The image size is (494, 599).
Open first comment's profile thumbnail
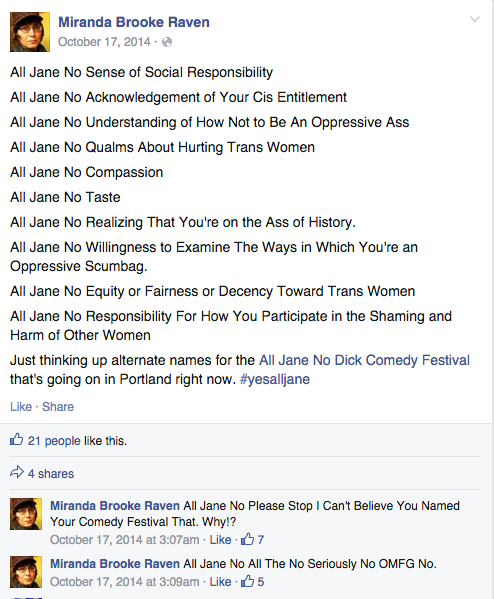coord(26,514)
